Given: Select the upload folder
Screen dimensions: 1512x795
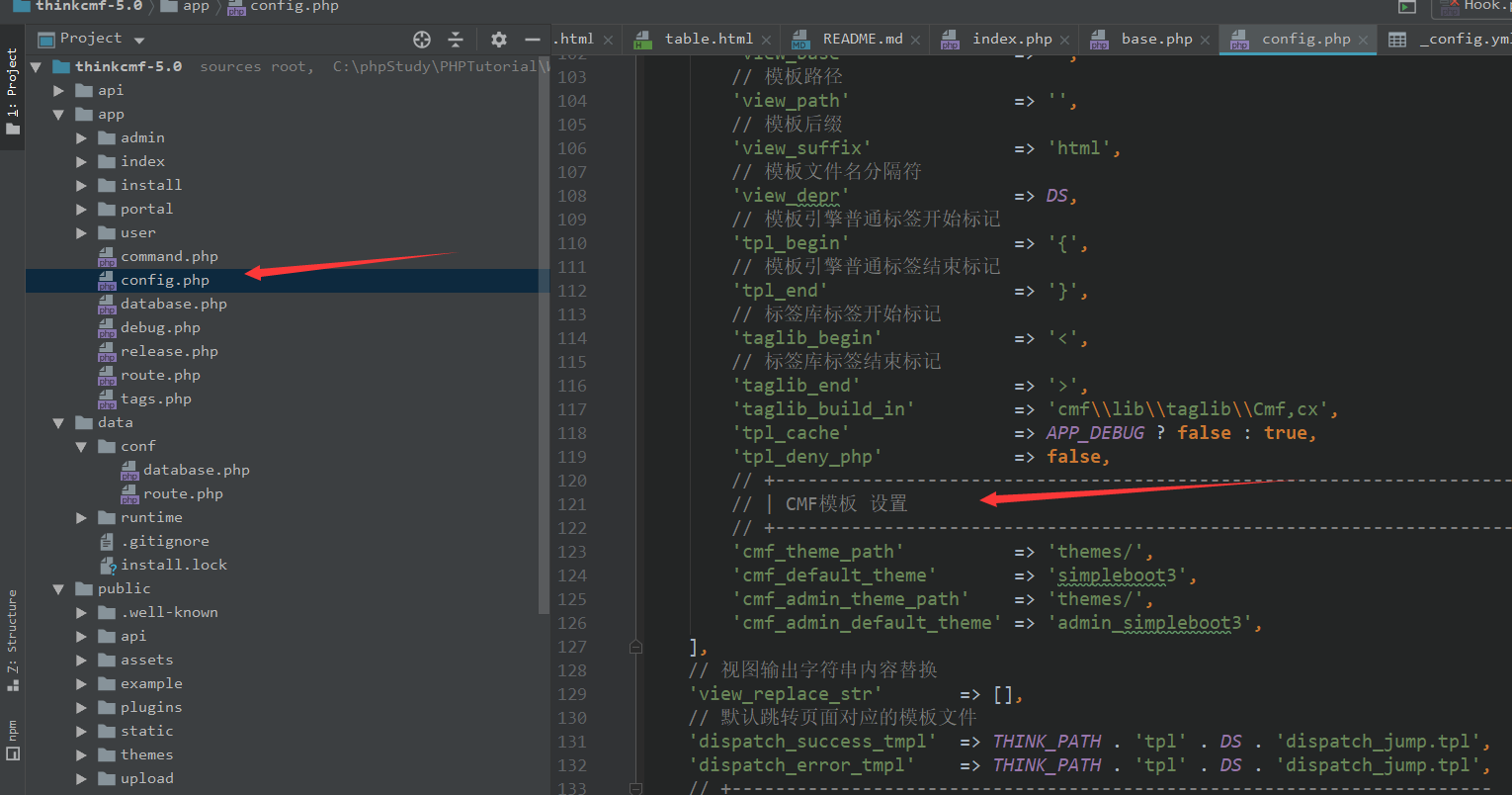Looking at the screenshot, I should coord(146,779).
